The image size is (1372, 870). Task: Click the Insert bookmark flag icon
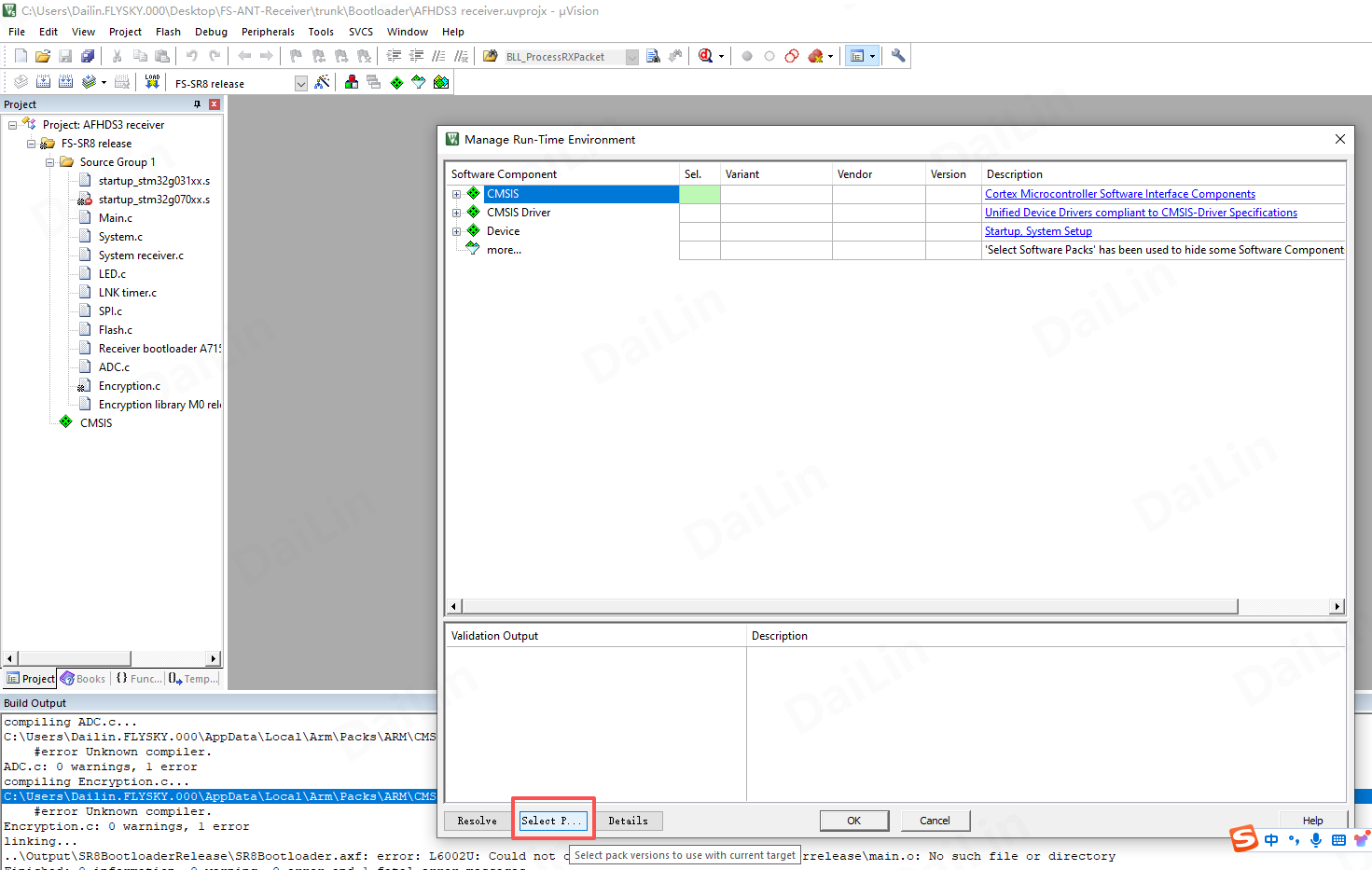296,56
